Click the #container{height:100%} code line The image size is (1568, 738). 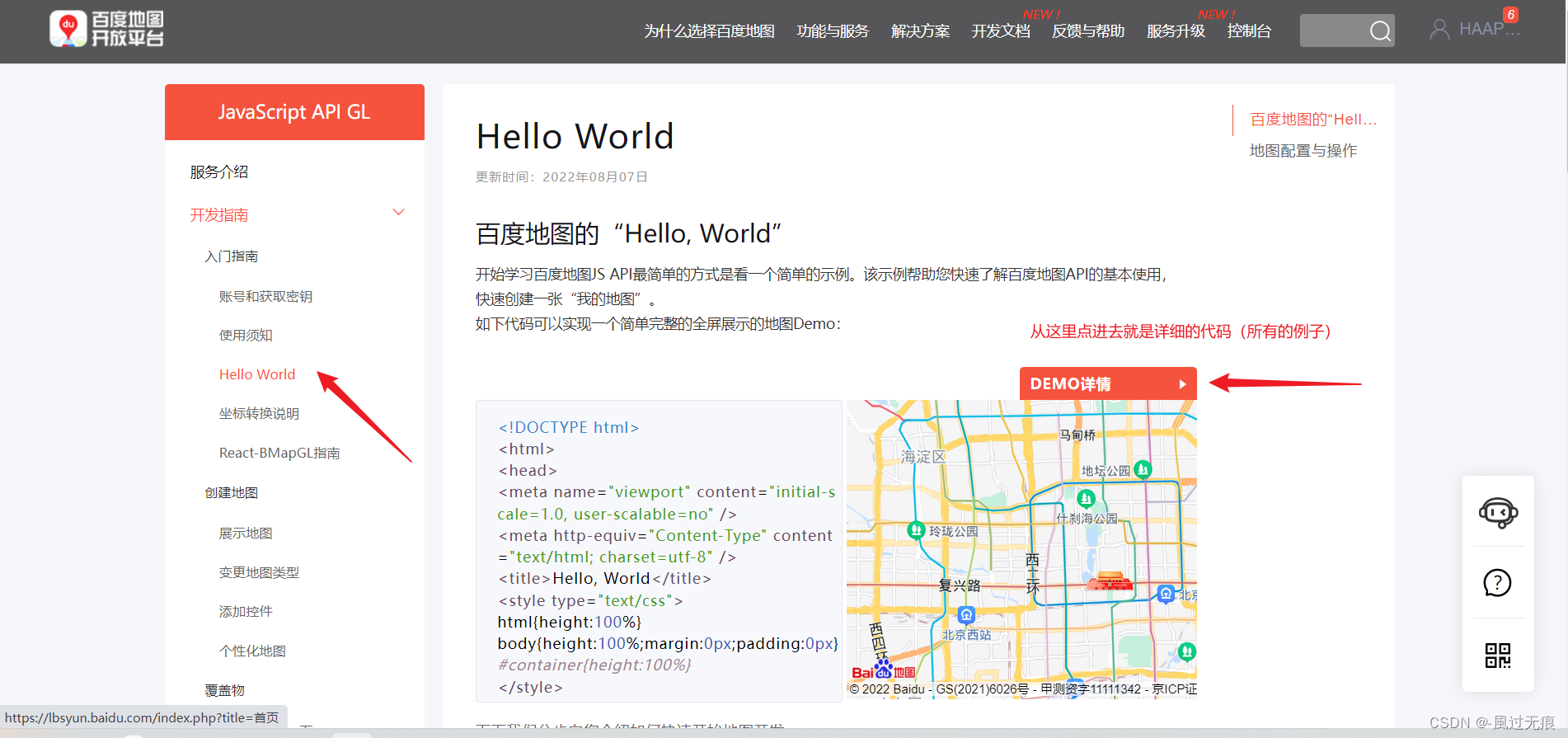pos(594,665)
